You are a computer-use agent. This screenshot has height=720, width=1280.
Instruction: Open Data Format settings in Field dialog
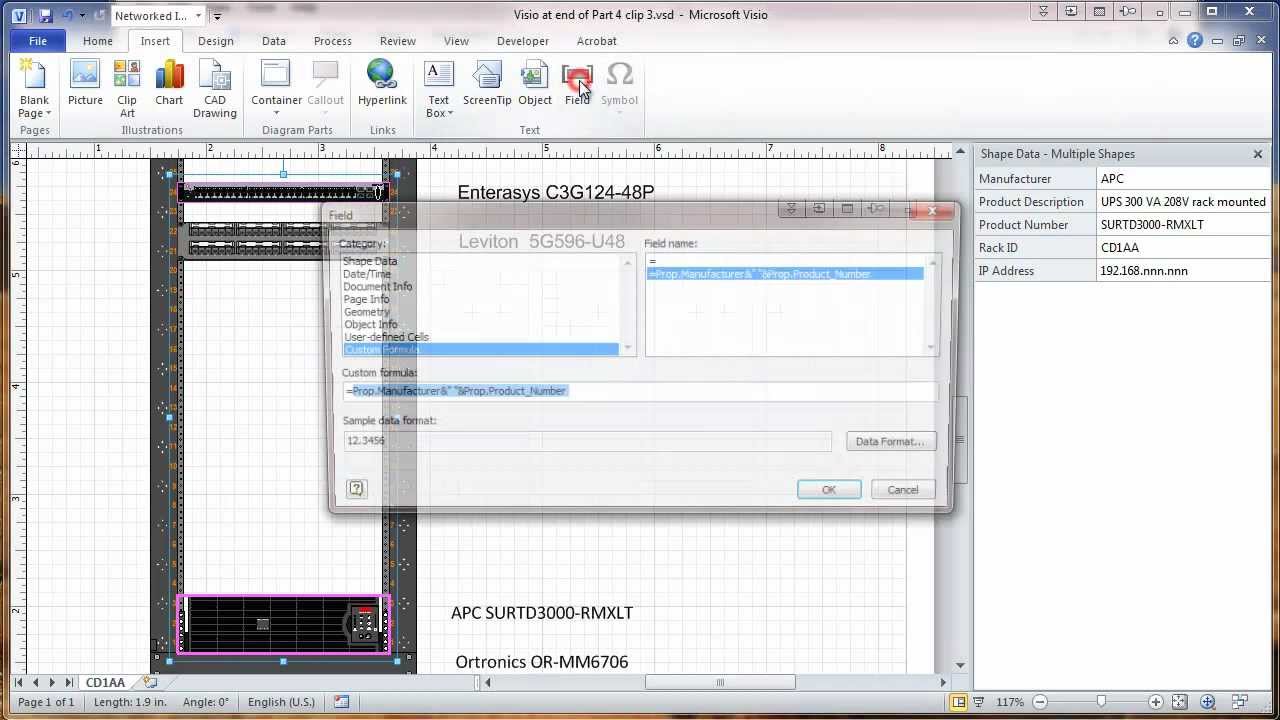[x=890, y=441]
